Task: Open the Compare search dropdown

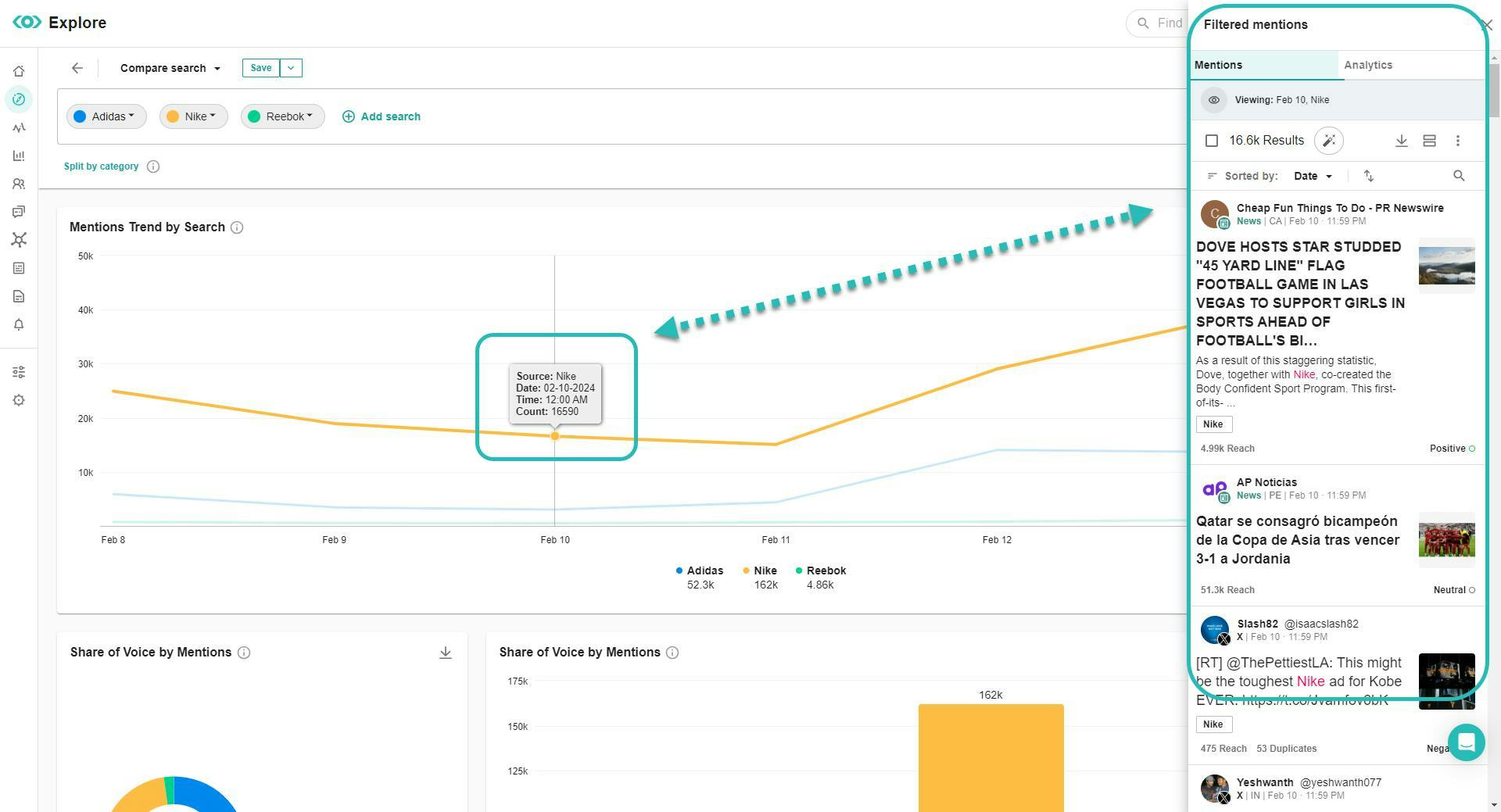Action: click(170, 68)
